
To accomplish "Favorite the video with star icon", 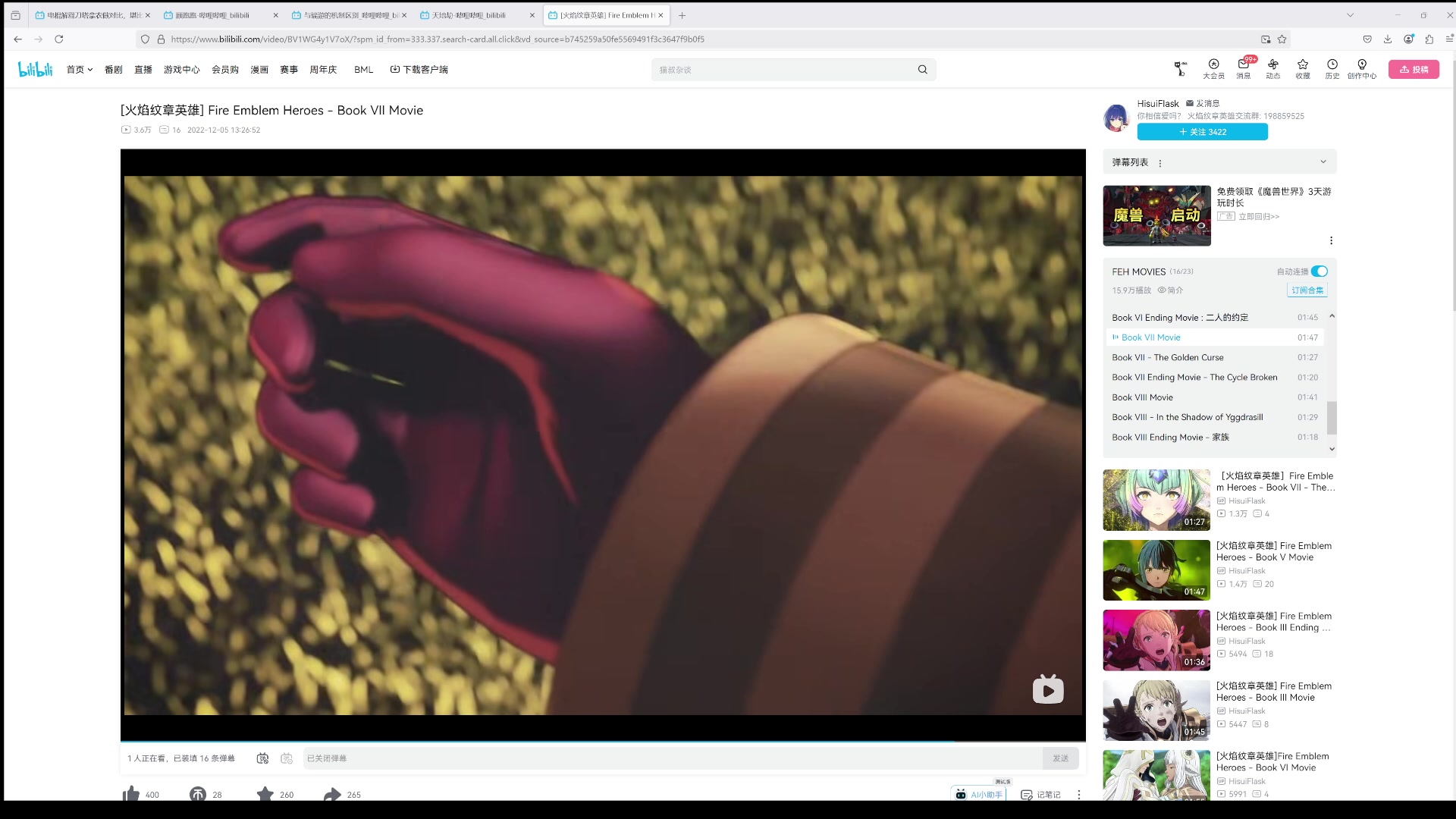I will point(265,794).
